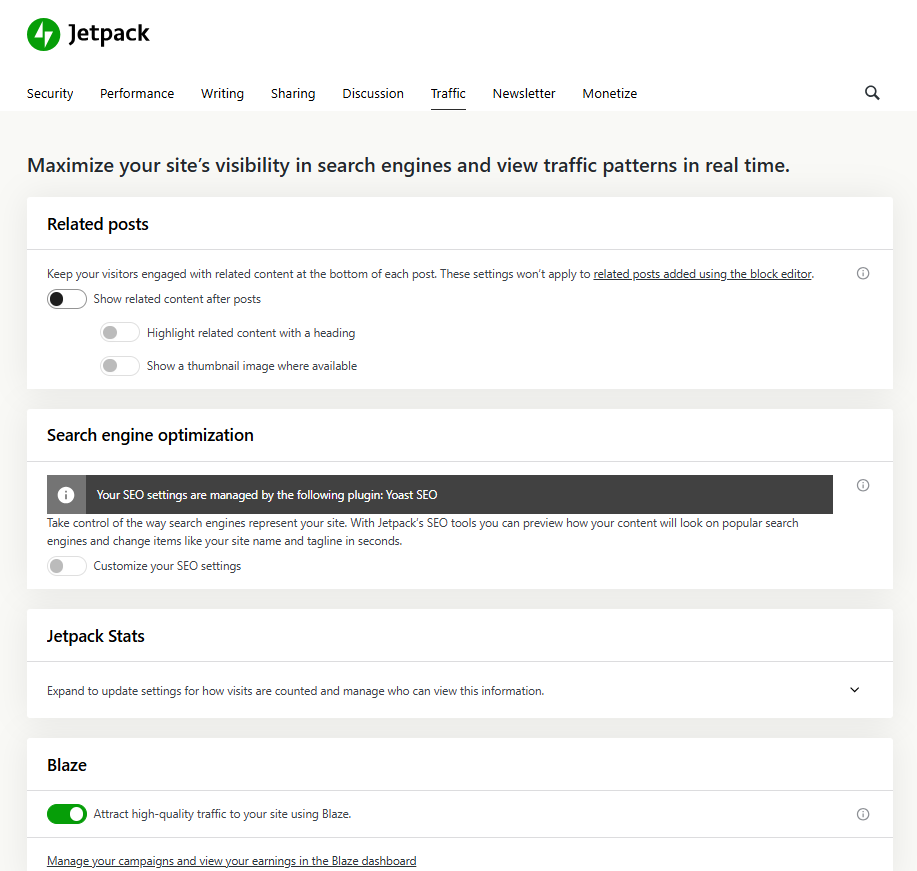Switch to the Security tab
This screenshot has height=871, width=917.
coord(49,93)
